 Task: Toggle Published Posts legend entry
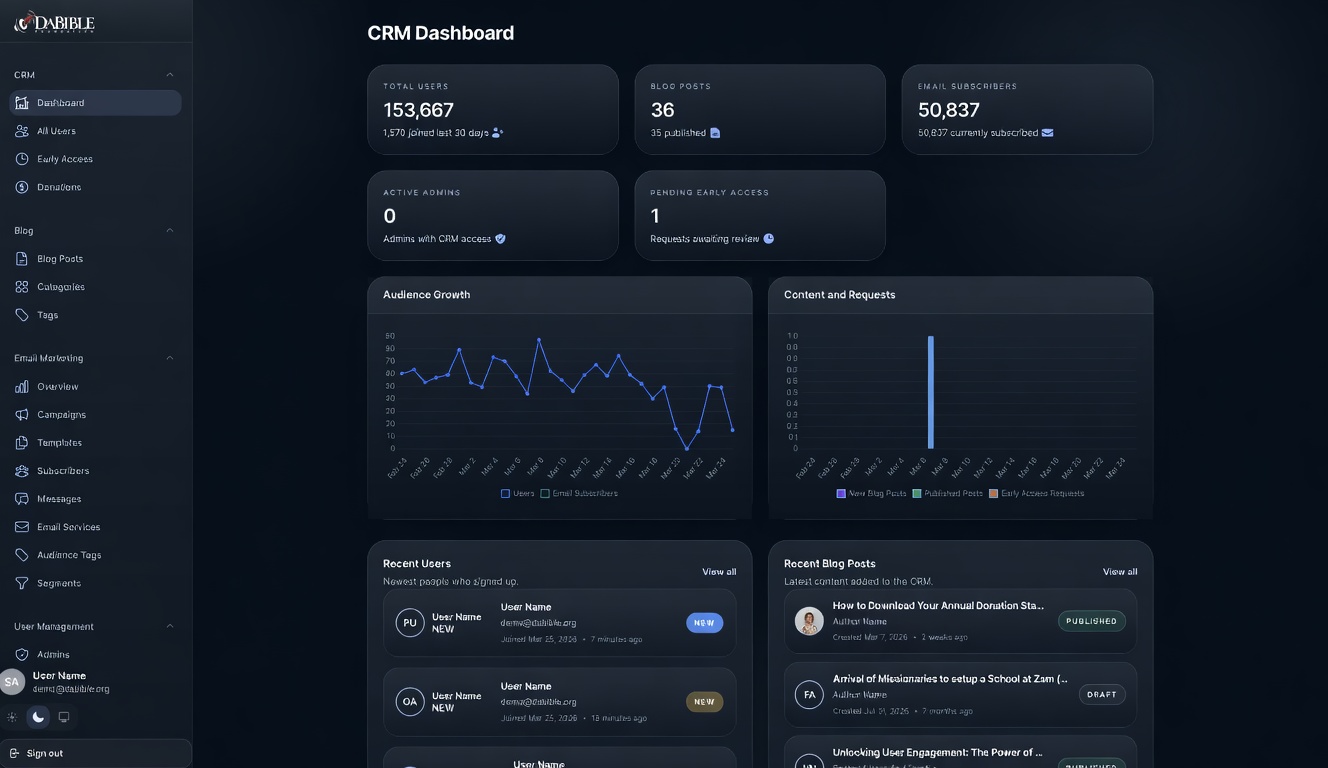click(x=947, y=493)
